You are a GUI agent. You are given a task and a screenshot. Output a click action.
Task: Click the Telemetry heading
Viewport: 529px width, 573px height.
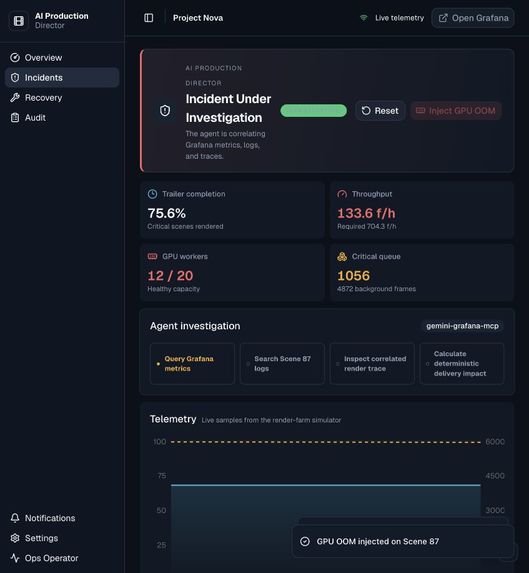click(173, 419)
